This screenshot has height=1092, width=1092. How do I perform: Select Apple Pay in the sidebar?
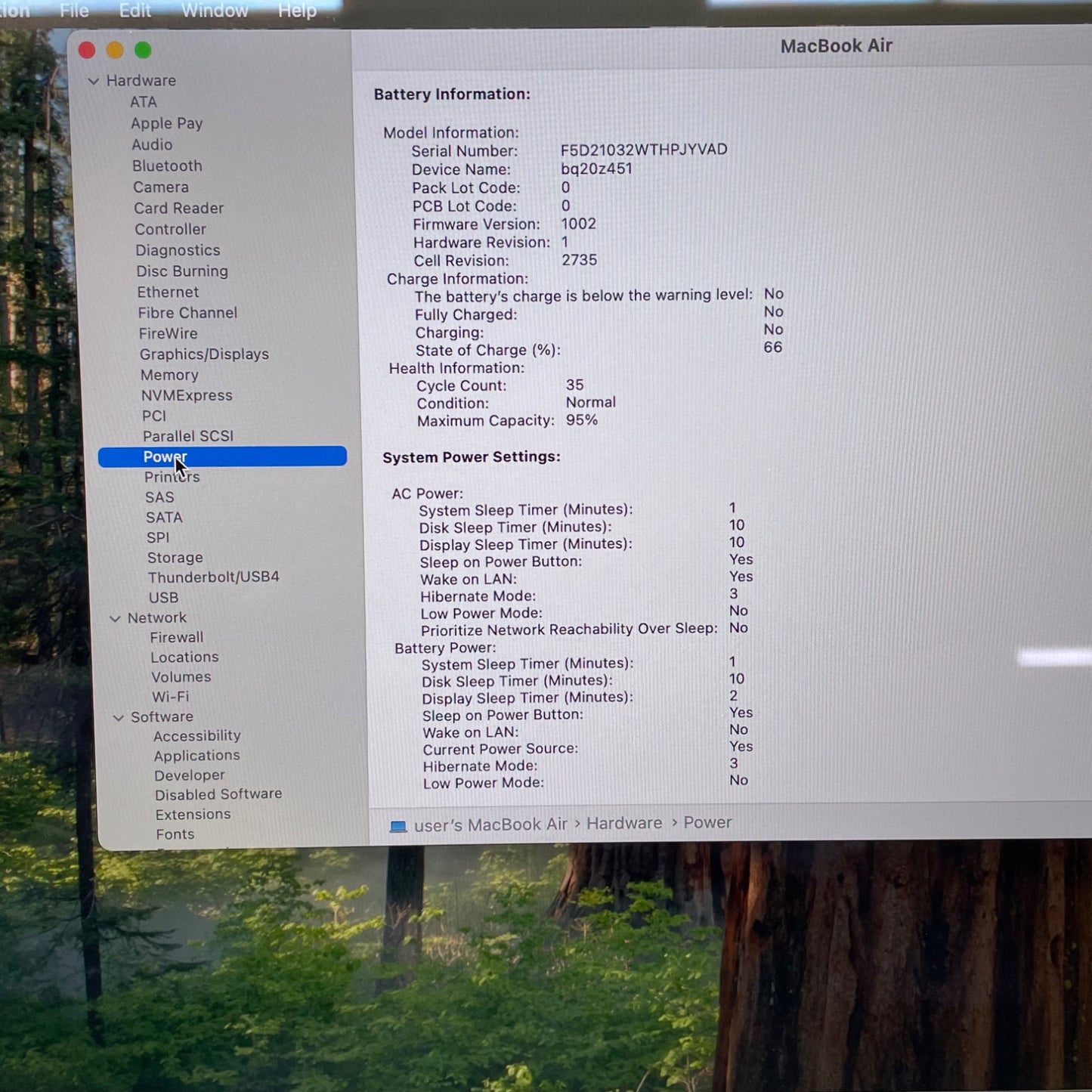pos(167,123)
